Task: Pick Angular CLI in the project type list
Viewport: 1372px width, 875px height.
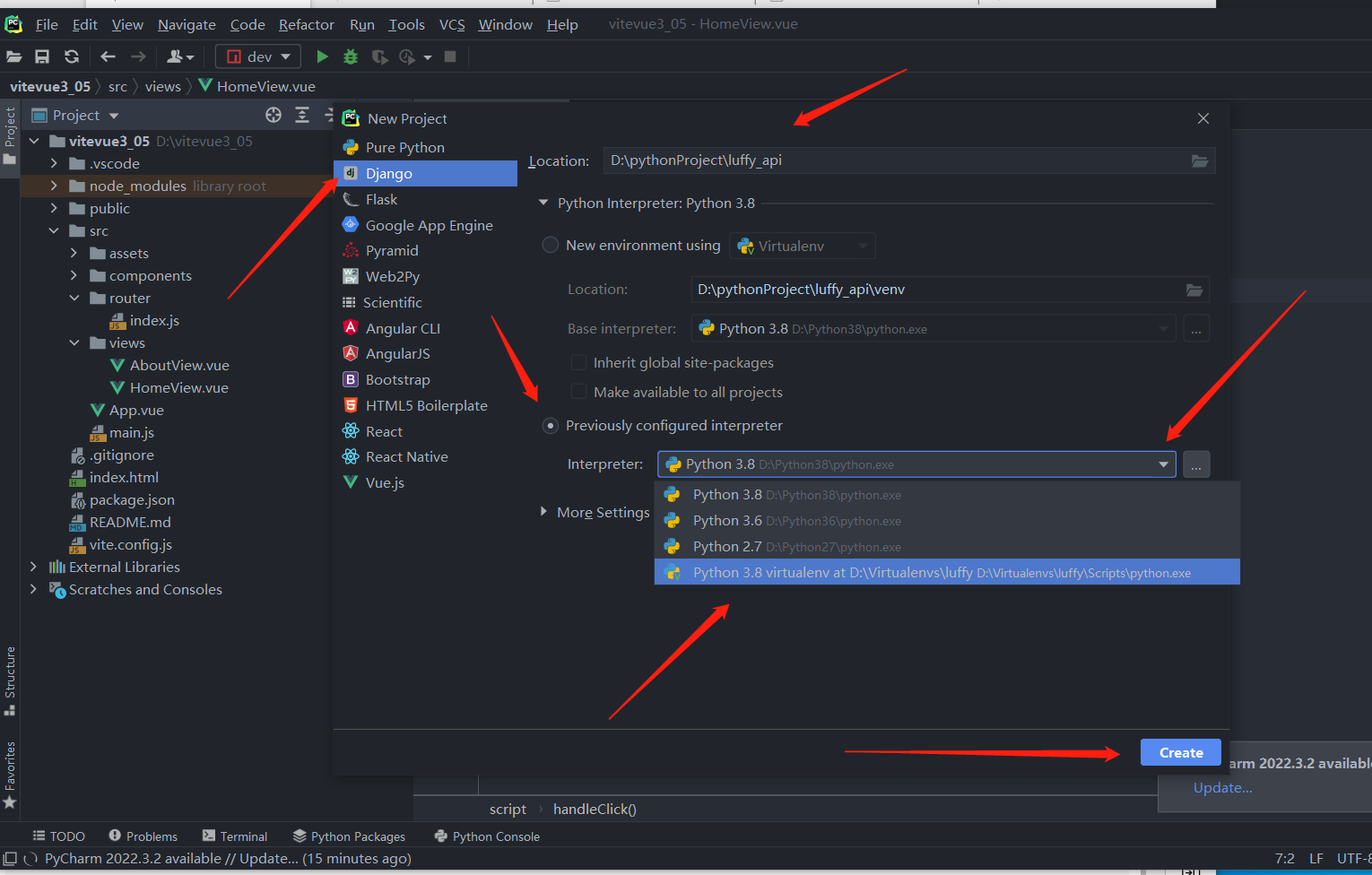Action: (425, 328)
